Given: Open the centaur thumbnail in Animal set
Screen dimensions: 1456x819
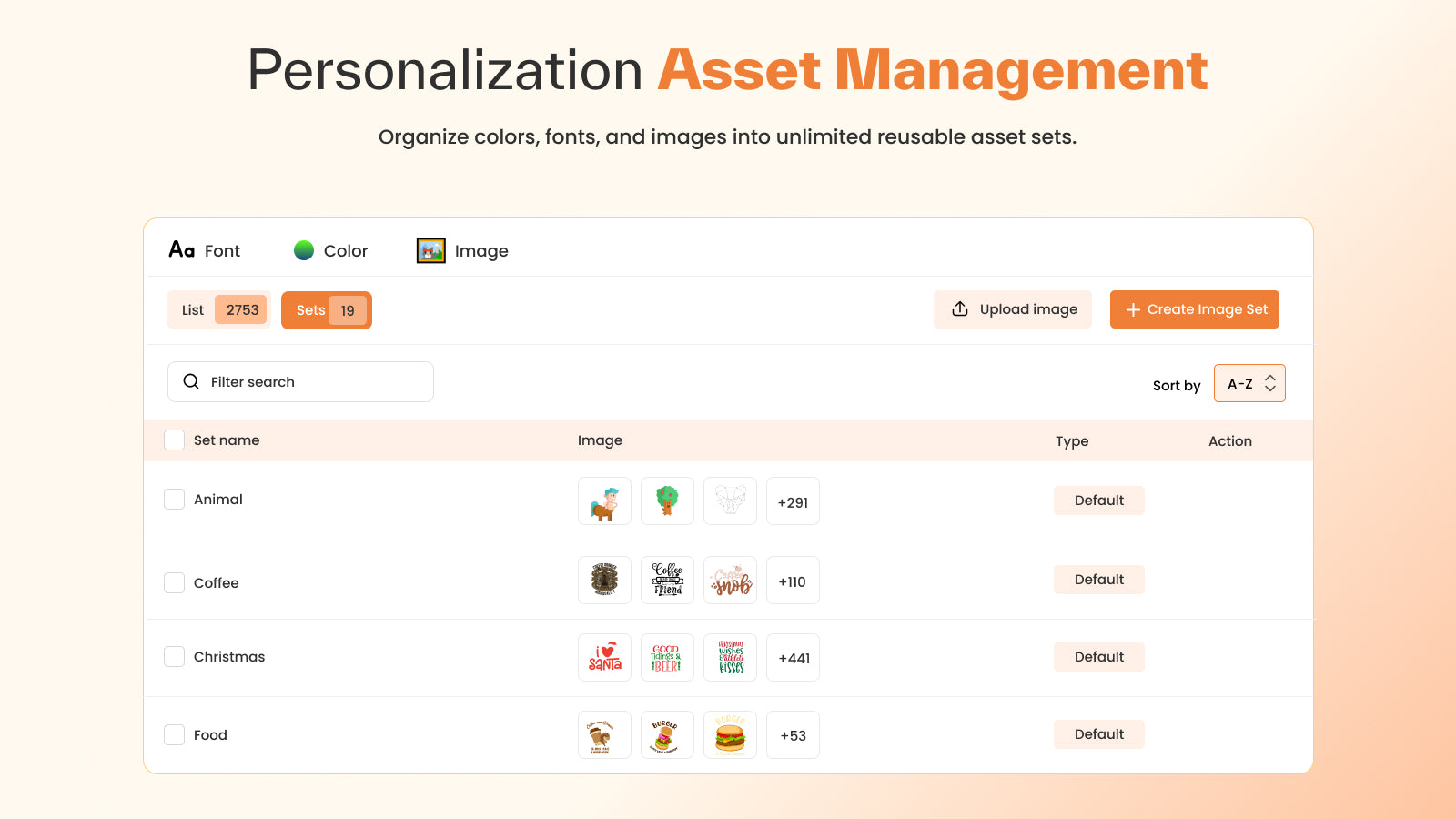Looking at the screenshot, I should 604,500.
